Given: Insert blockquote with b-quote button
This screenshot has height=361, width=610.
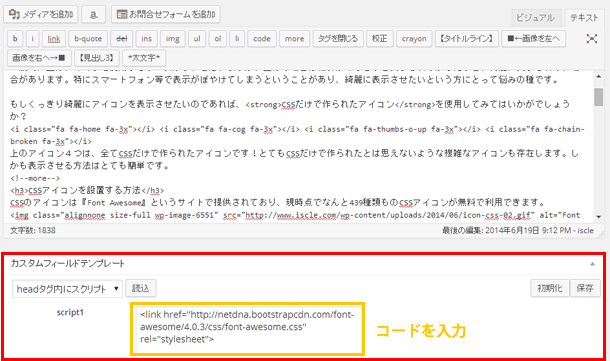Looking at the screenshot, I should coord(88,39).
